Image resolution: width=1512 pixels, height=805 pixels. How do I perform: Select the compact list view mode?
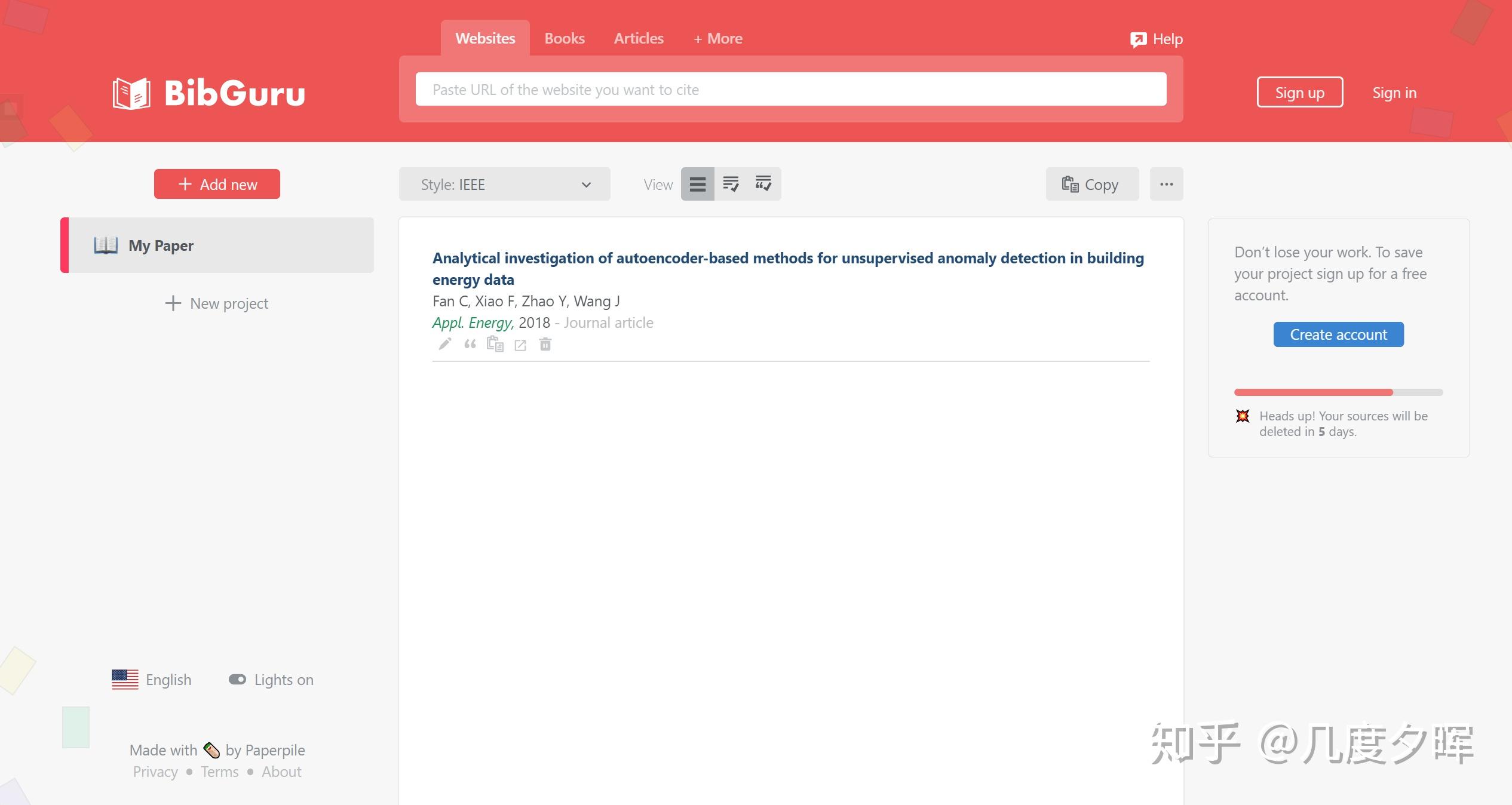tap(697, 185)
